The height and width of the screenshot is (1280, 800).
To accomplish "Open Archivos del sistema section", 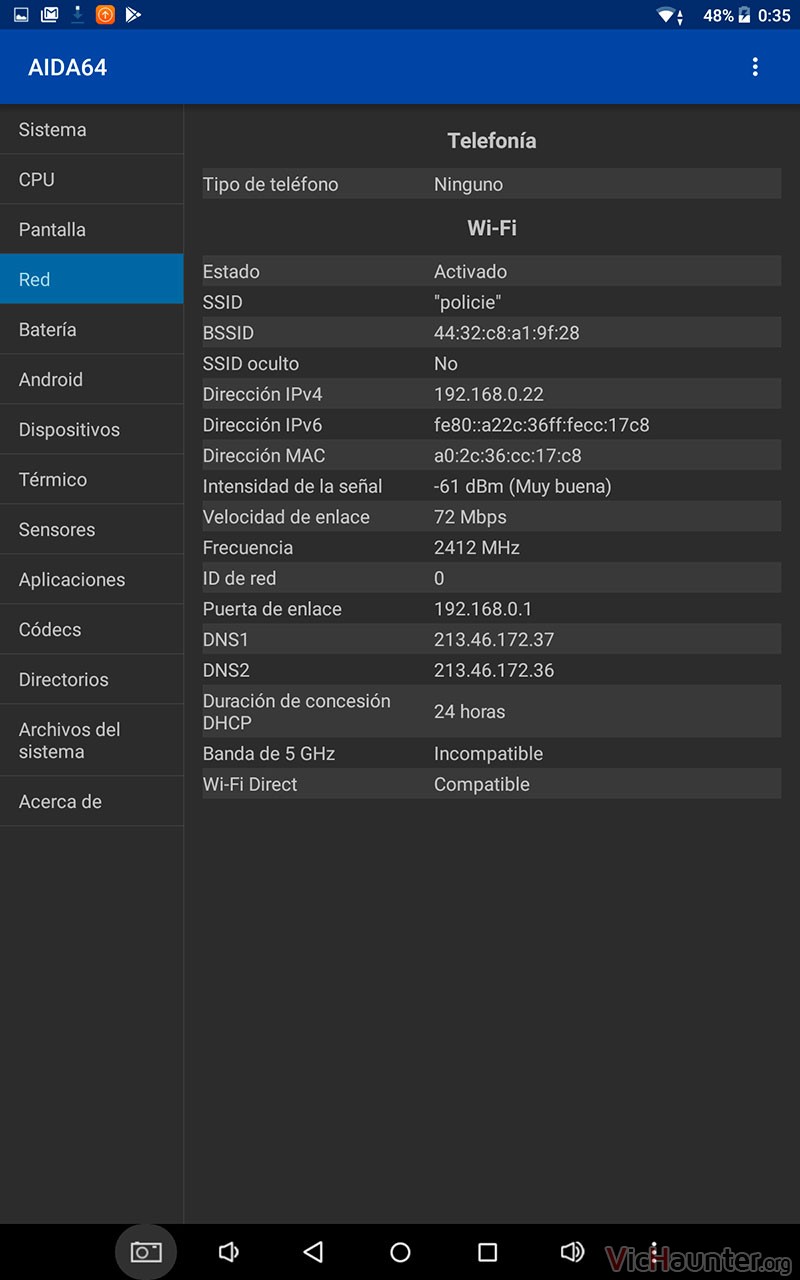I will [x=92, y=740].
